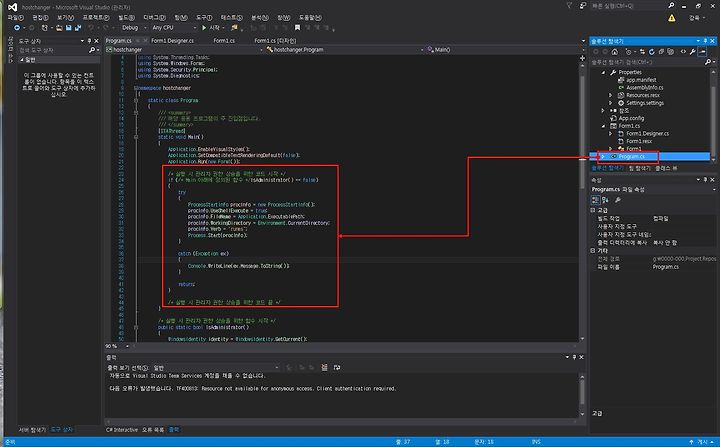Select AssemblyInfo.cs in Solution Explorer
Screen dimensions: 720x447
point(645,87)
